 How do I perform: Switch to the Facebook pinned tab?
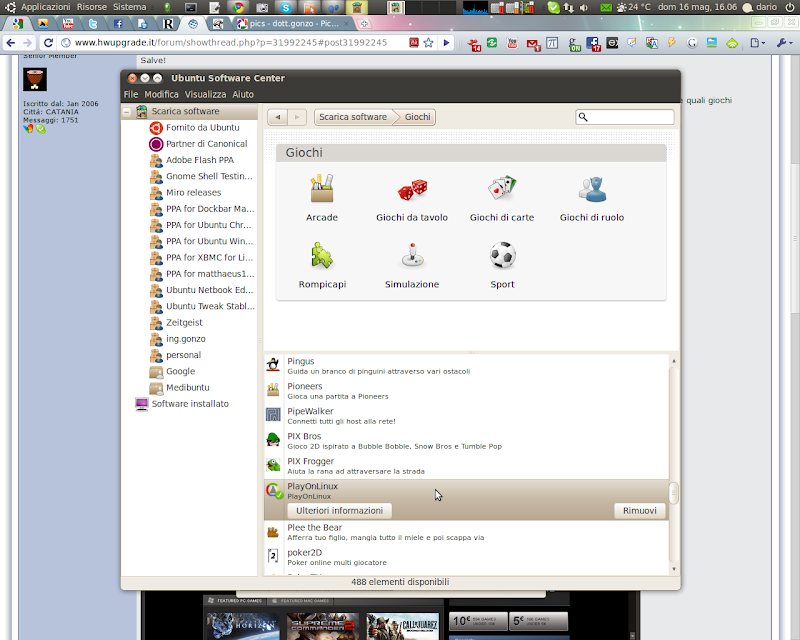tap(118, 23)
